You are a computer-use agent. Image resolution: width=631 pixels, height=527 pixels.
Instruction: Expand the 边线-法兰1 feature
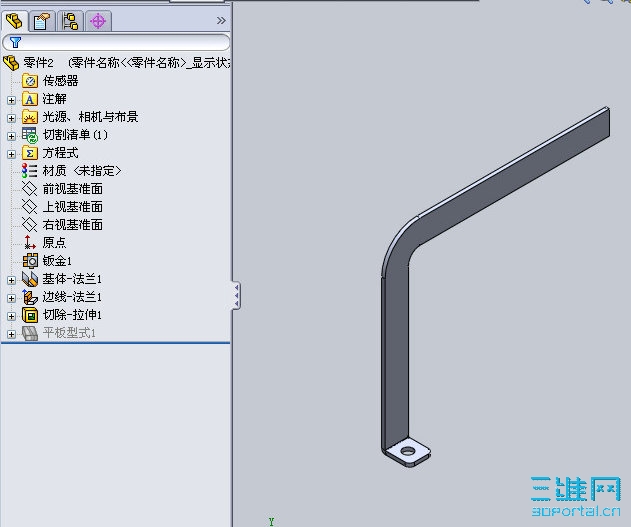(x=11, y=298)
